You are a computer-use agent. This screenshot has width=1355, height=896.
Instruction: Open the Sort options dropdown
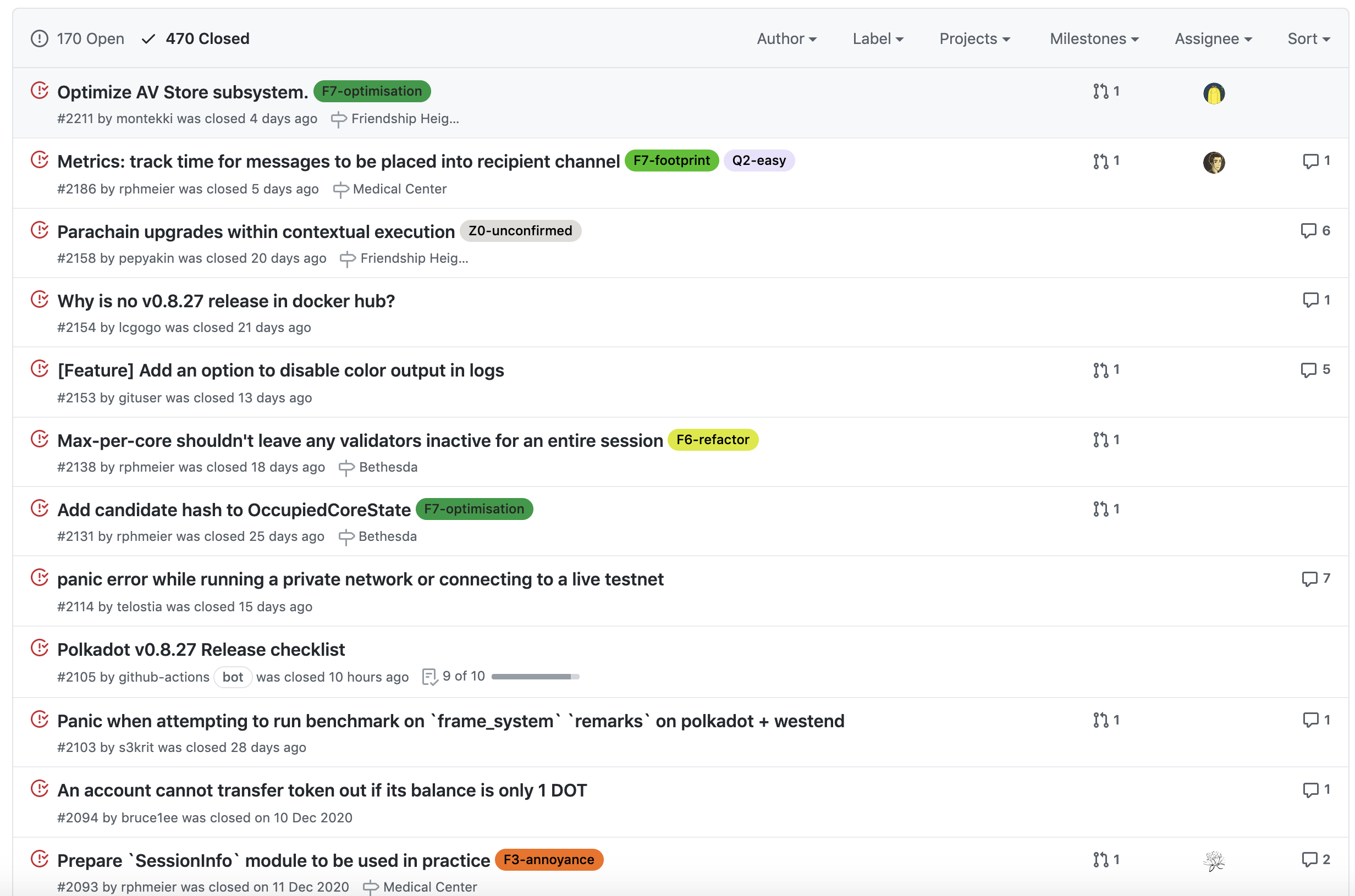pos(1308,39)
